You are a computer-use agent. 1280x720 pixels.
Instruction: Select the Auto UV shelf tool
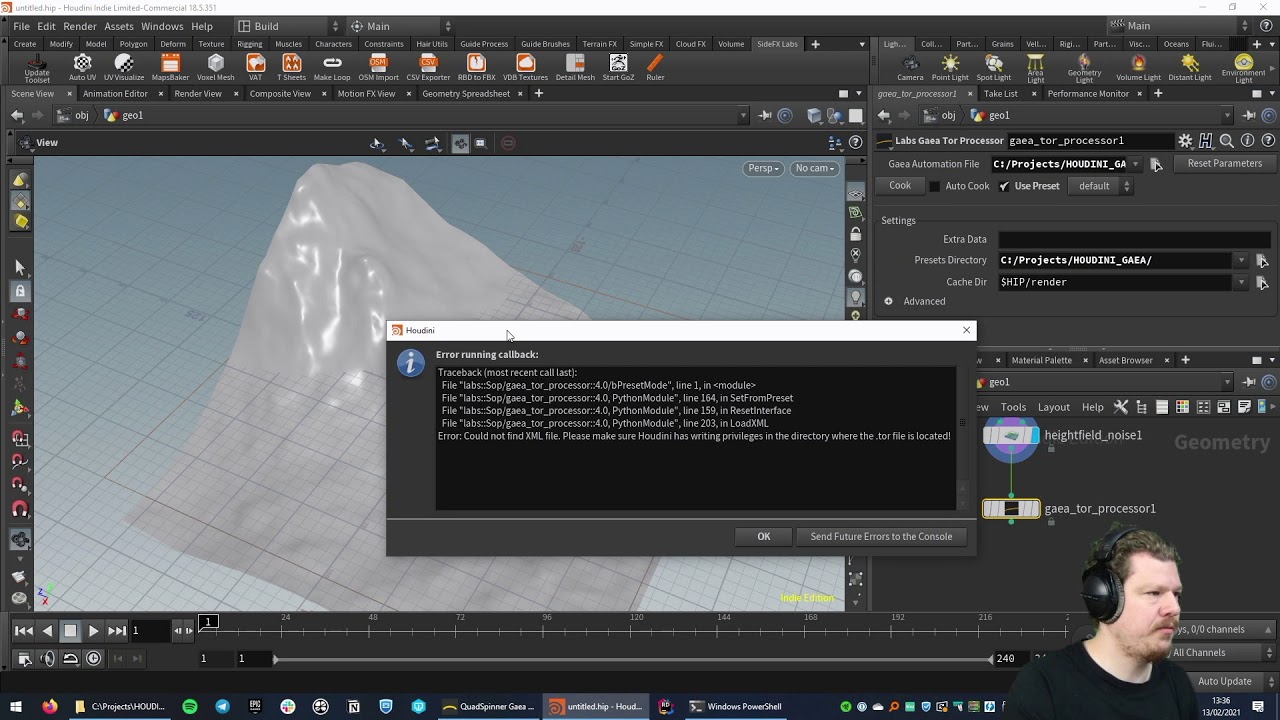point(83,68)
